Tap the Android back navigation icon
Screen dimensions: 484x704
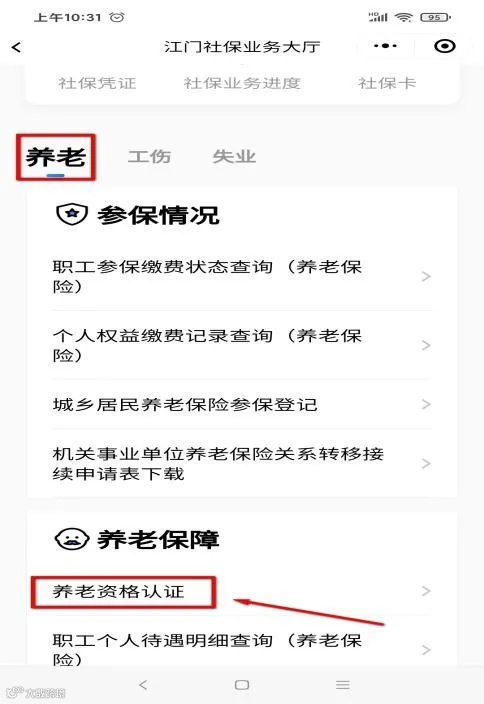tap(143, 685)
